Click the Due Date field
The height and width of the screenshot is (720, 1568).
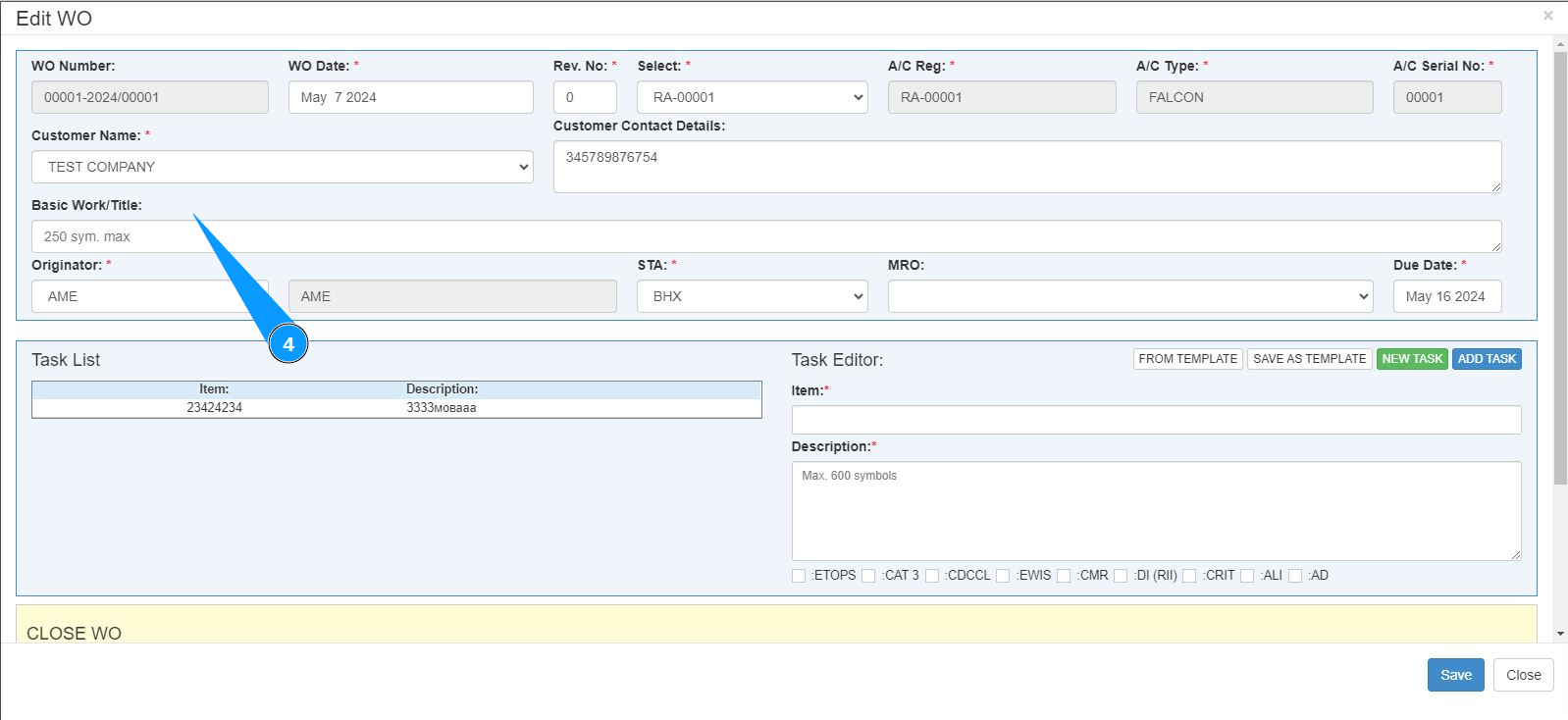tap(1446, 296)
